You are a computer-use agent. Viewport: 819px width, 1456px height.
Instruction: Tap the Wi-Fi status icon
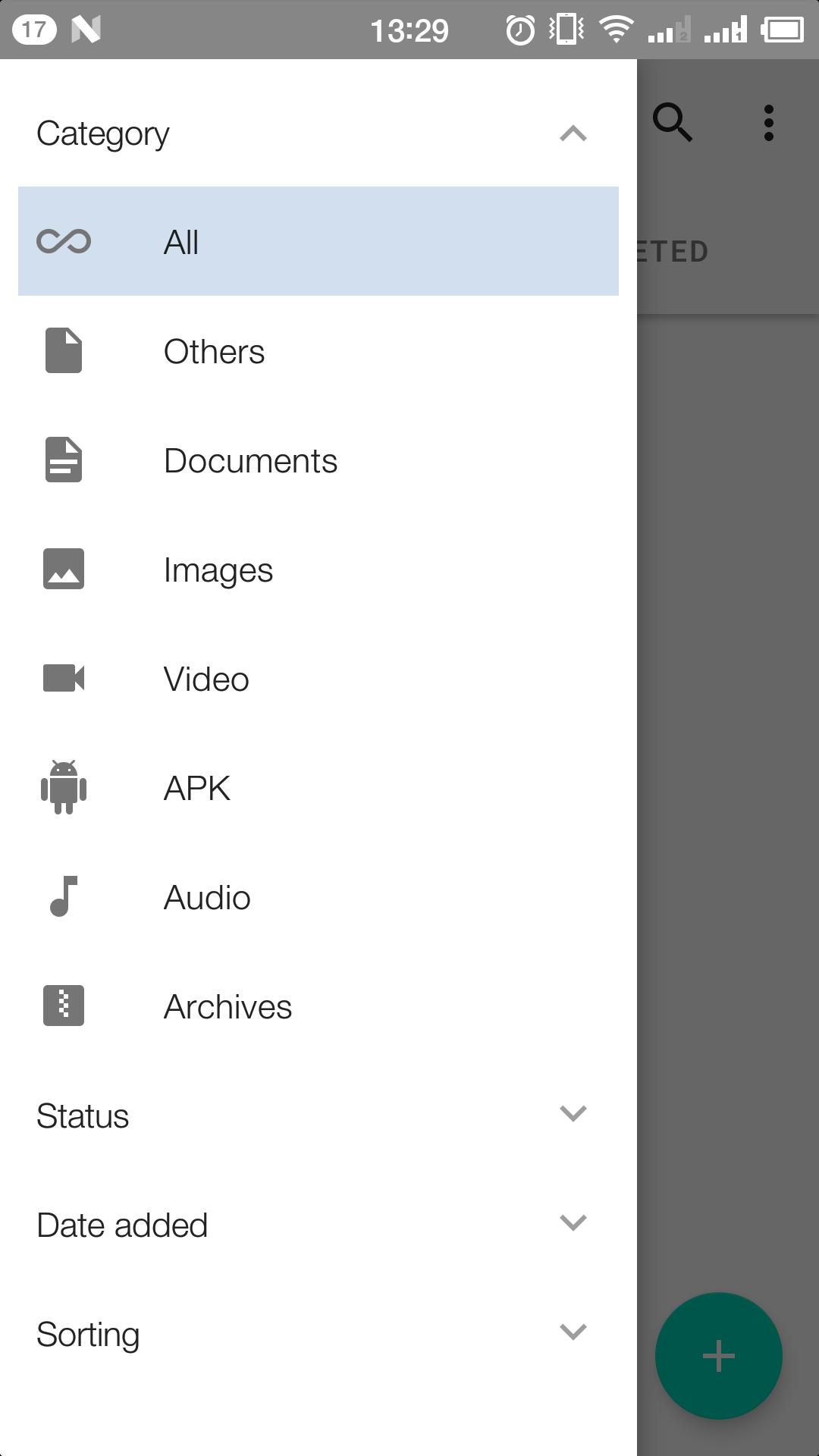(617, 30)
